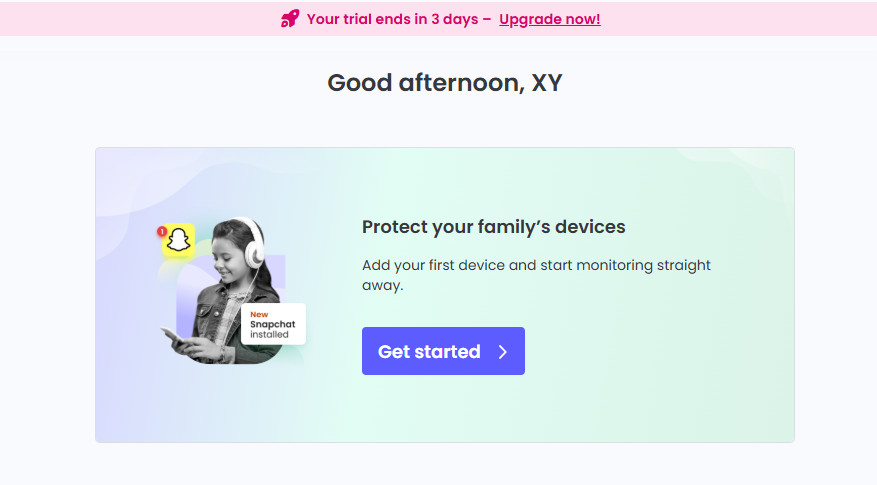This screenshot has width=877, height=485.
Task: Open the "Upgrade now!" link
Action: pyautogui.click(x=549, y=19)
